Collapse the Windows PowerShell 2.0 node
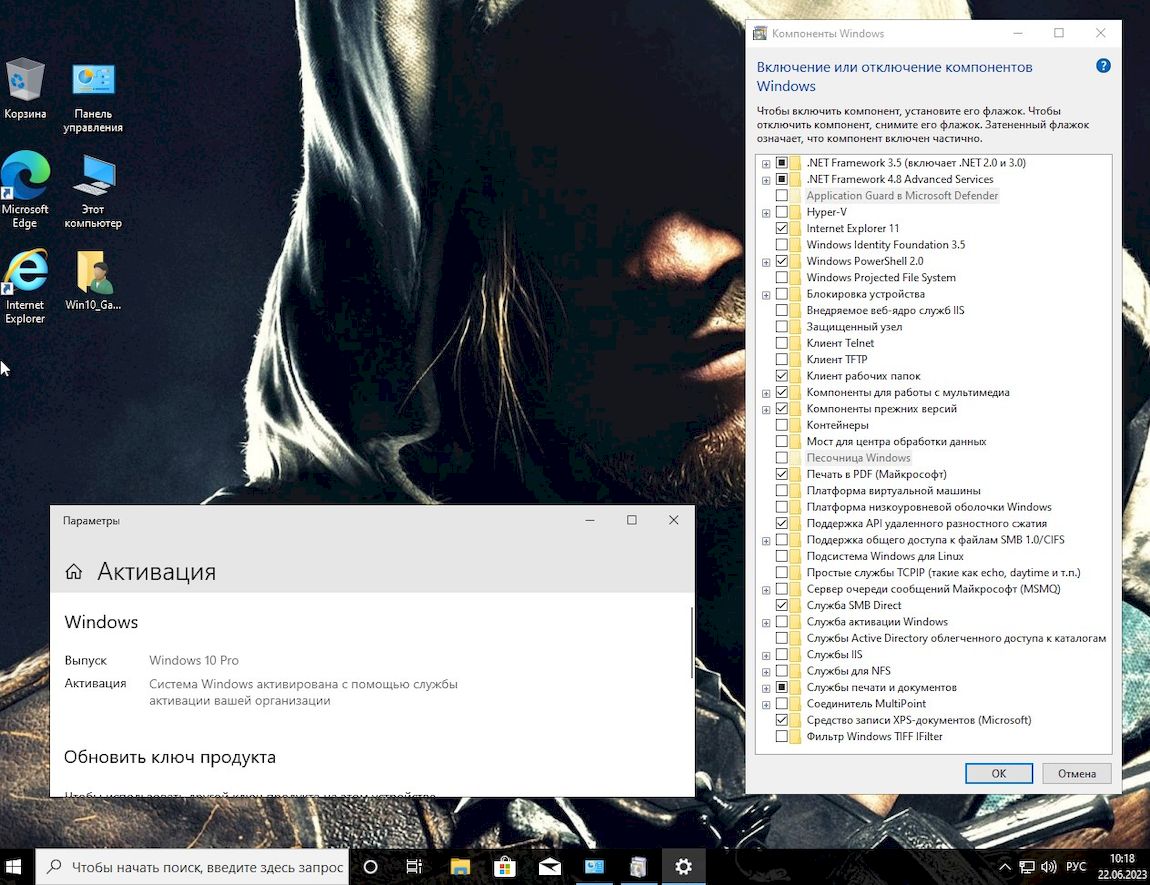Image resolution: width=1150 pixels, height=885 pixels. (766, 262)
